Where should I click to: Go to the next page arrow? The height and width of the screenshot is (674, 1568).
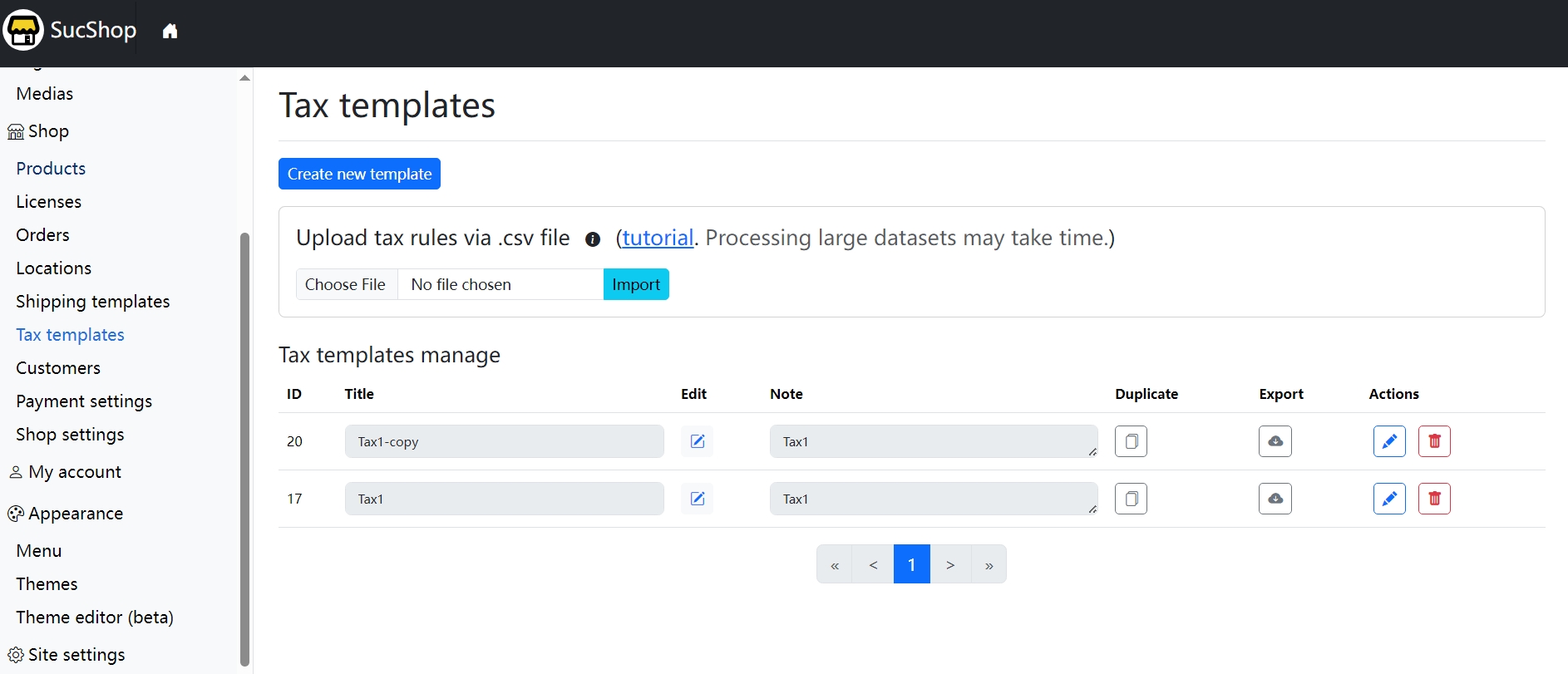pyautogui.click(x=950, y=564)
